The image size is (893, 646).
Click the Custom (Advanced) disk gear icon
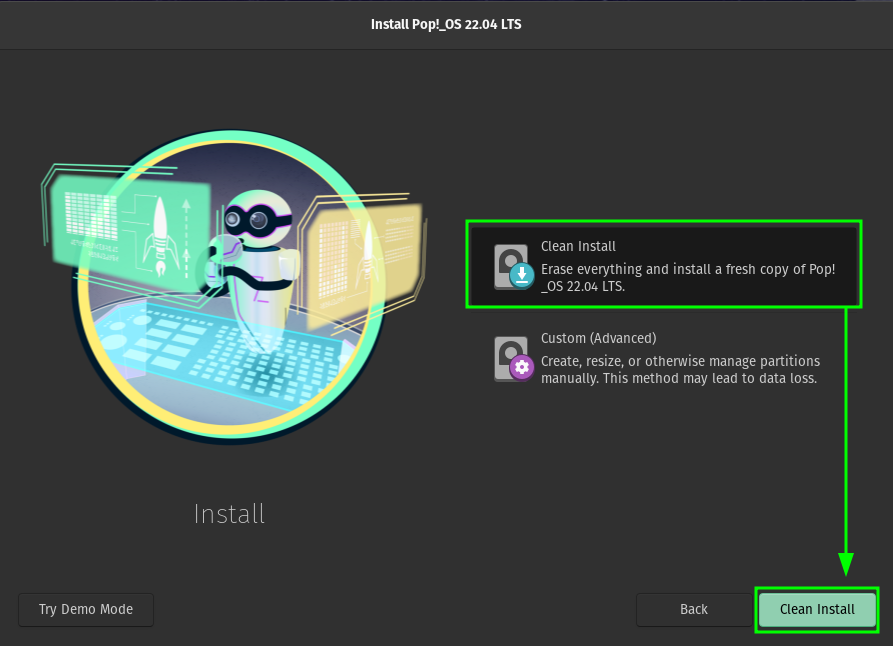(x=514, y=358)
